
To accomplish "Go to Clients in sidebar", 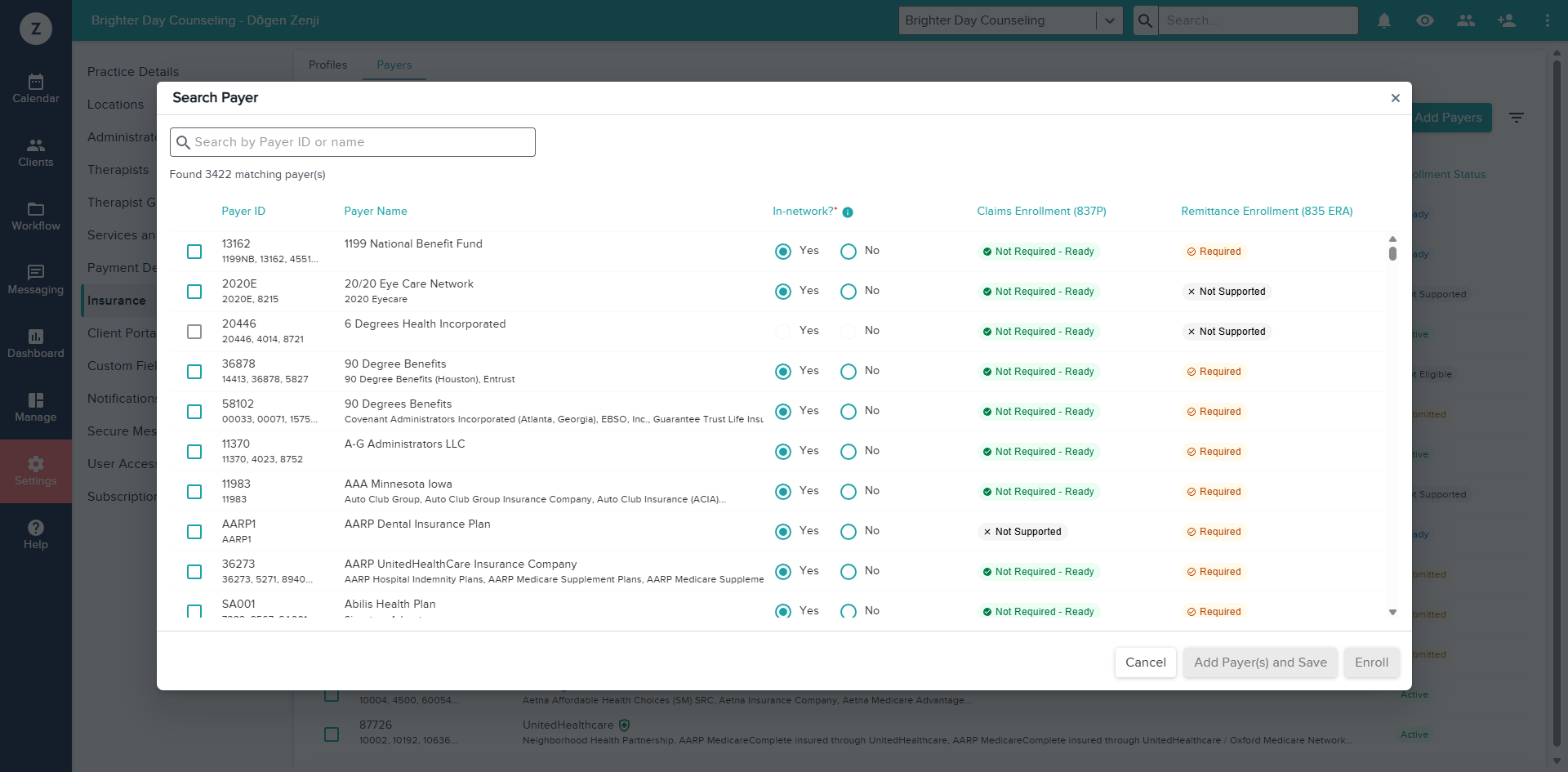I will (x=36, y=153).
